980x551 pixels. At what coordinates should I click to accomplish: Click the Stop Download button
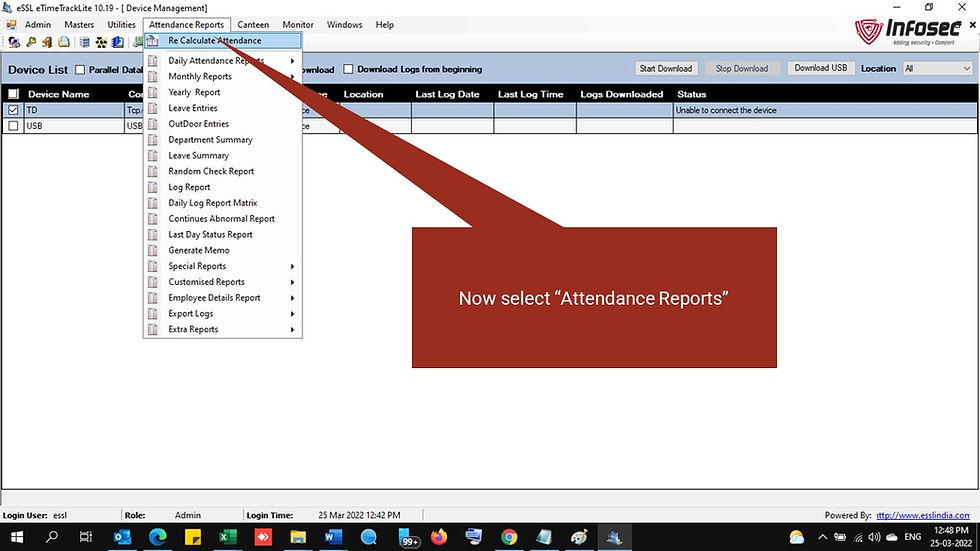click(742, 69)
